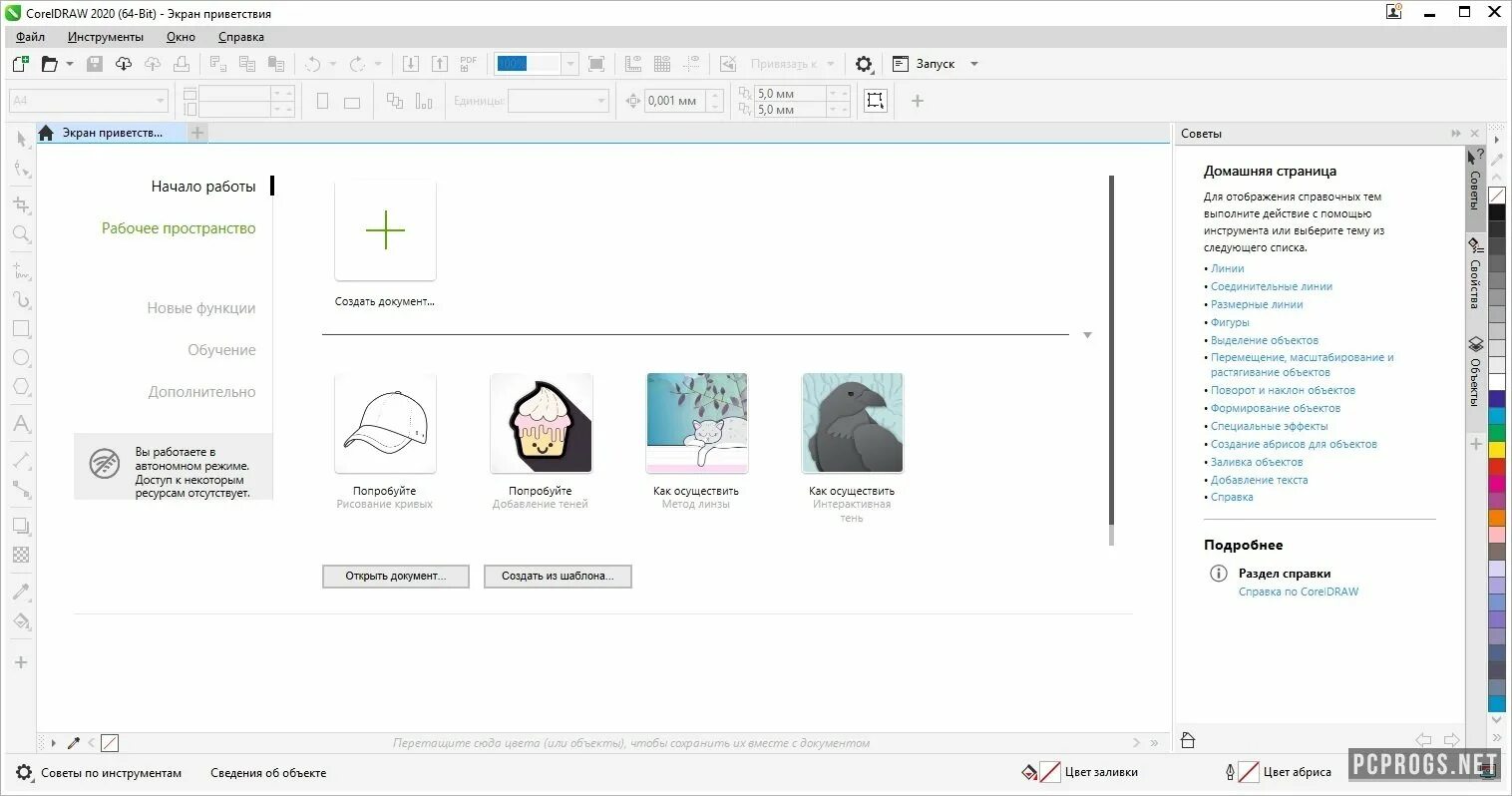The height and width of the screenshot is (796, 1512).
Task: Open the Единицы units dropdown
Action: [x=601, y=101]
